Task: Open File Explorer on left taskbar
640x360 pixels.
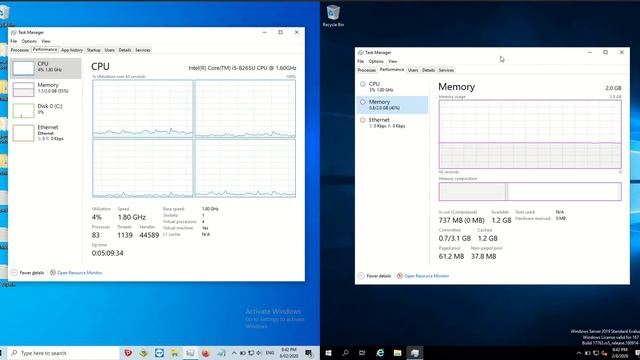Action: click(175, 353)
